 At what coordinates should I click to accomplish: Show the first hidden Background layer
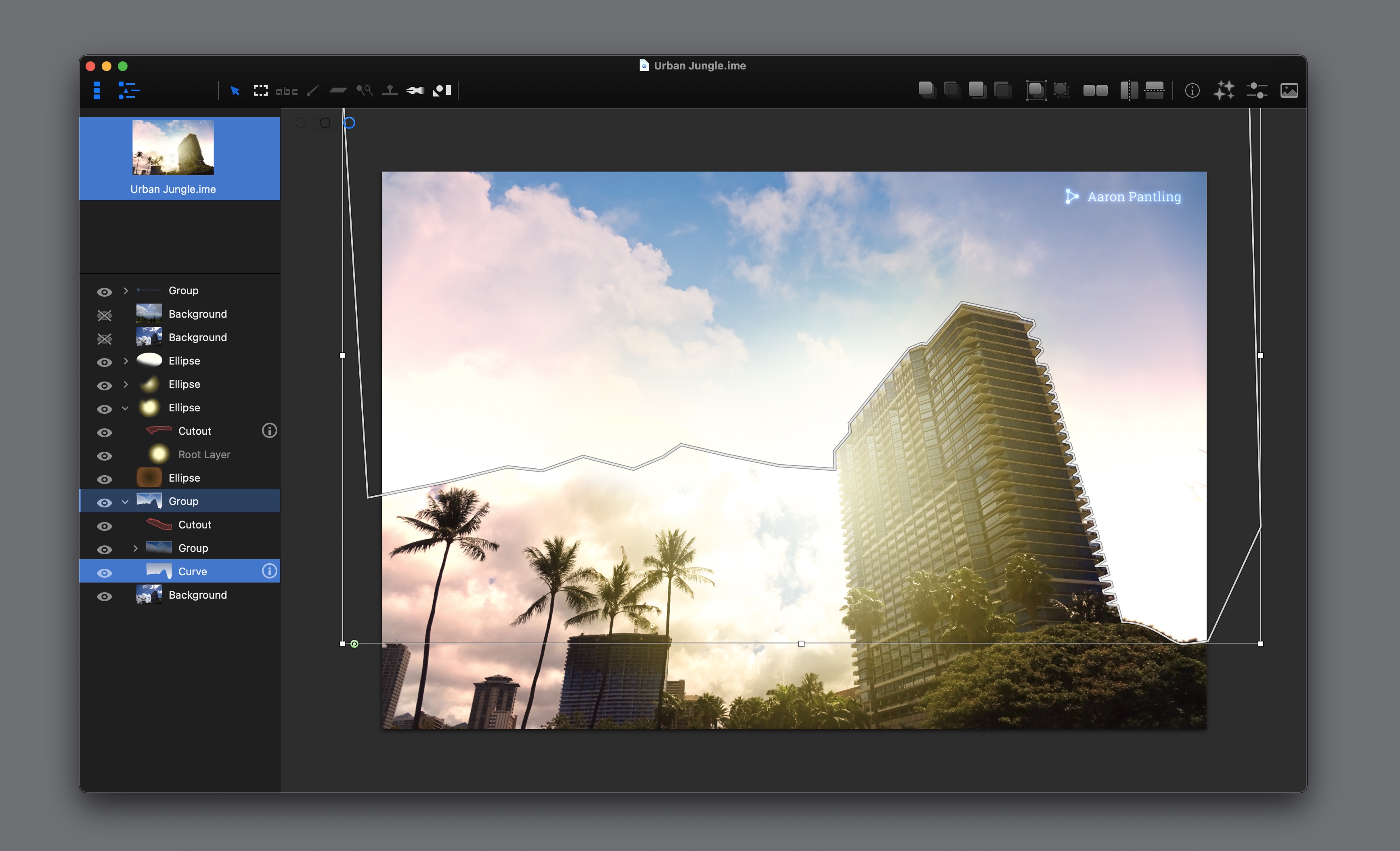104,315
